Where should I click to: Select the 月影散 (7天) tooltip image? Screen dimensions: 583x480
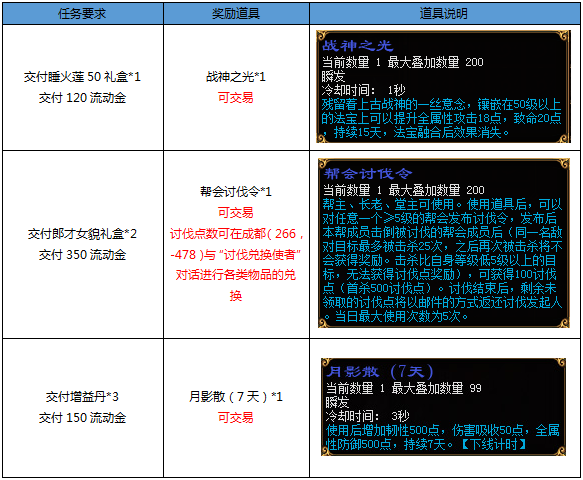pyautogui.click(x=443, y=407)
